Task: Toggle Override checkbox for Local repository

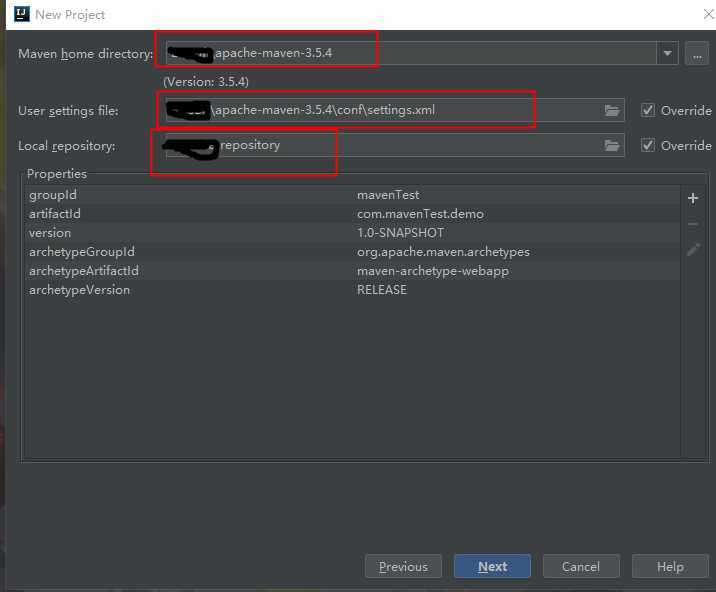Action: click(648, 145)
